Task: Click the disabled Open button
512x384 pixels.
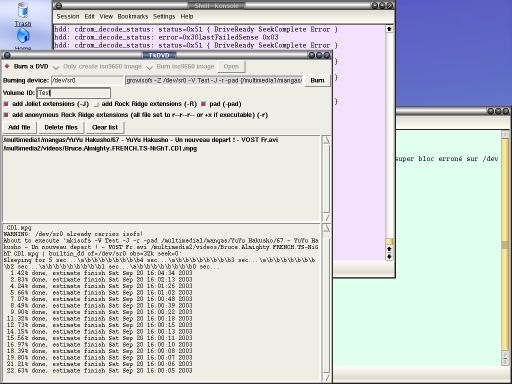Action: click(231, 67)
